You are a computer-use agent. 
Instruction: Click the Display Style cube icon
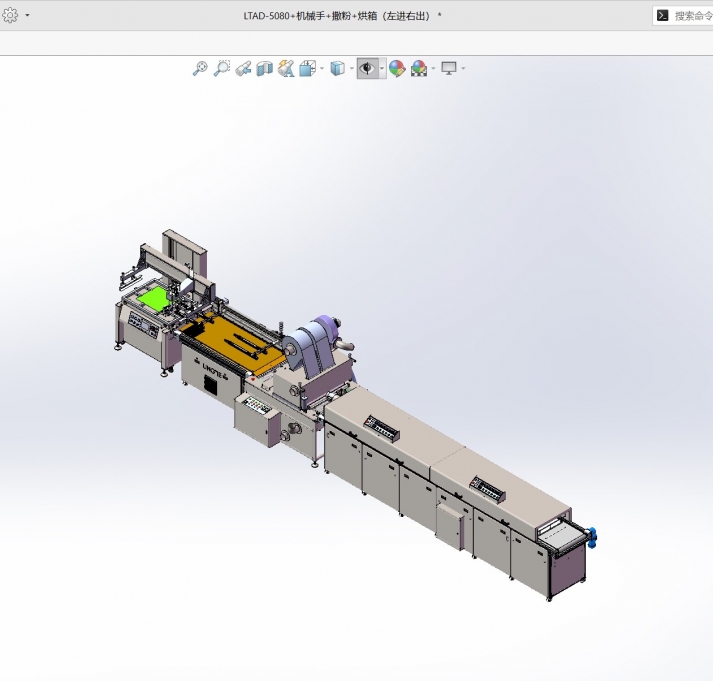click(337, 69)
